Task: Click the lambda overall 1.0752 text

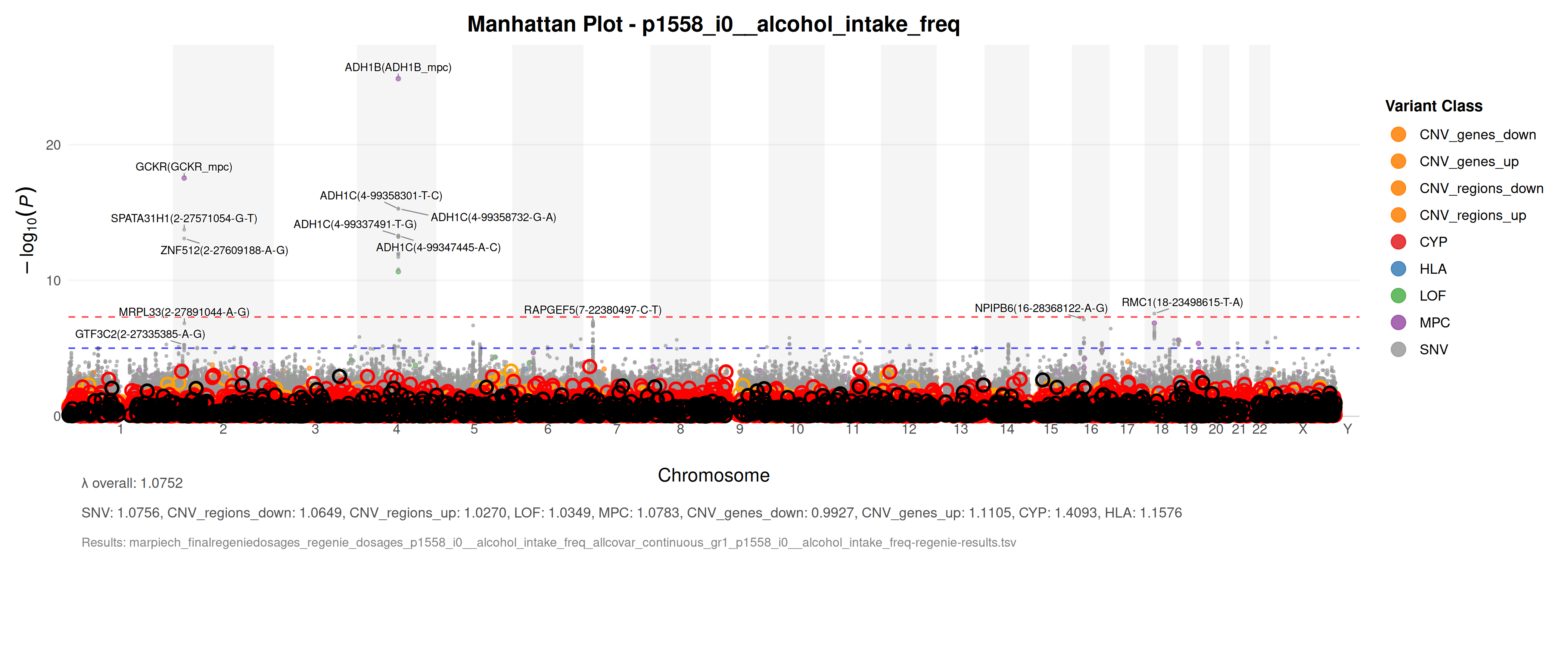Action: coord(132,483)
